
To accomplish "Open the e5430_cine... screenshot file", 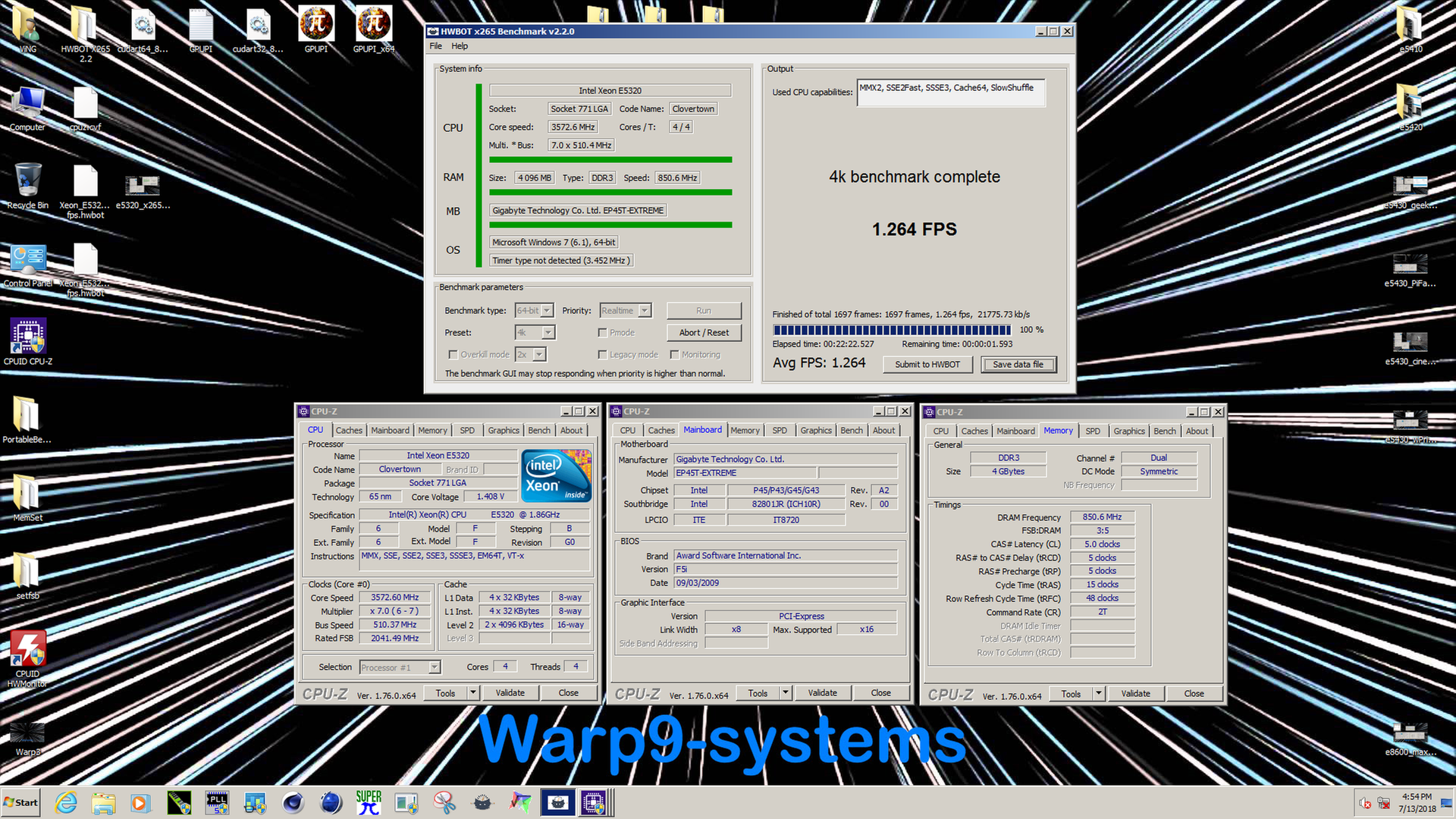I will tap(1410, 347).
